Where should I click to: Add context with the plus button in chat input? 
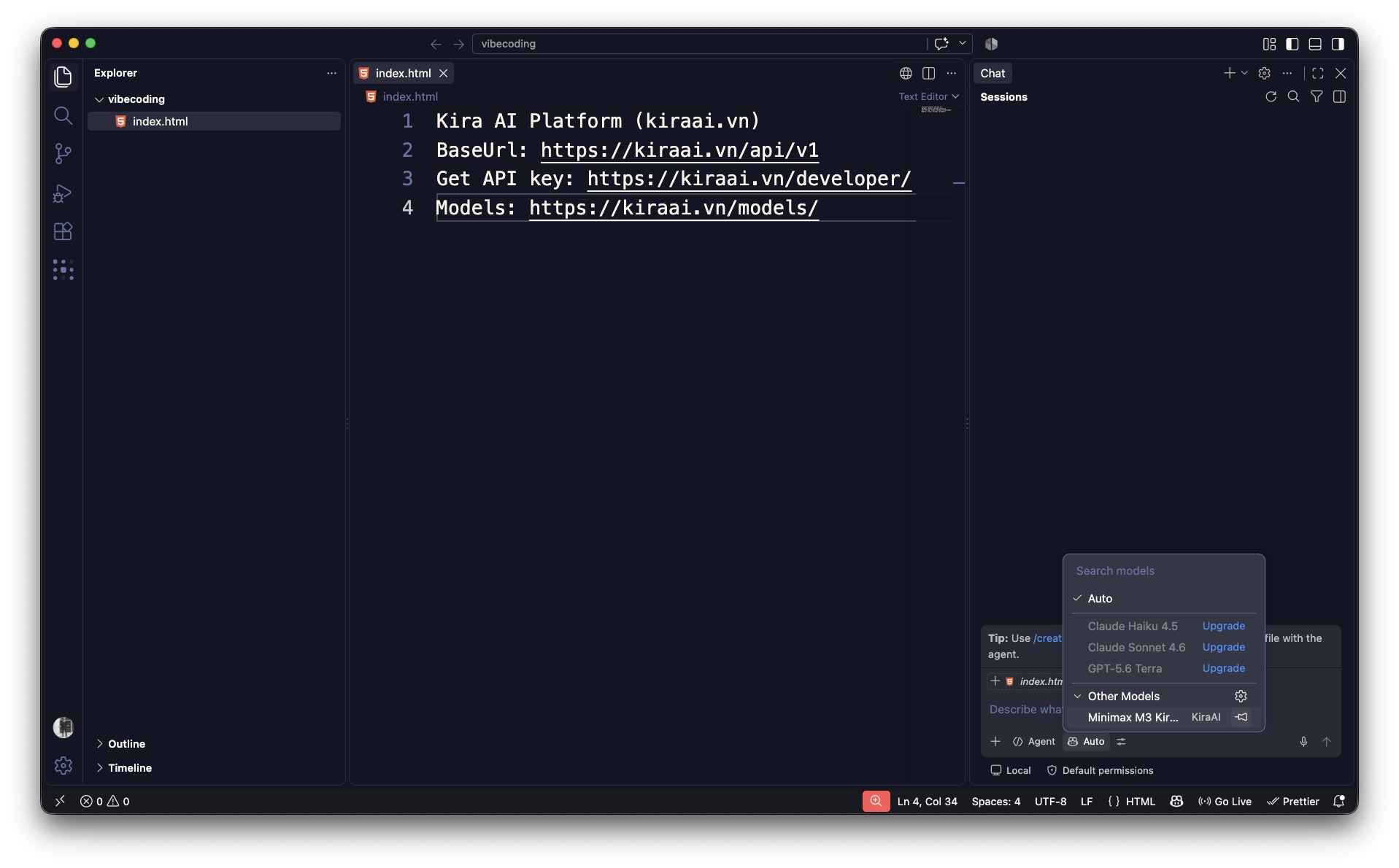point(995,742)
